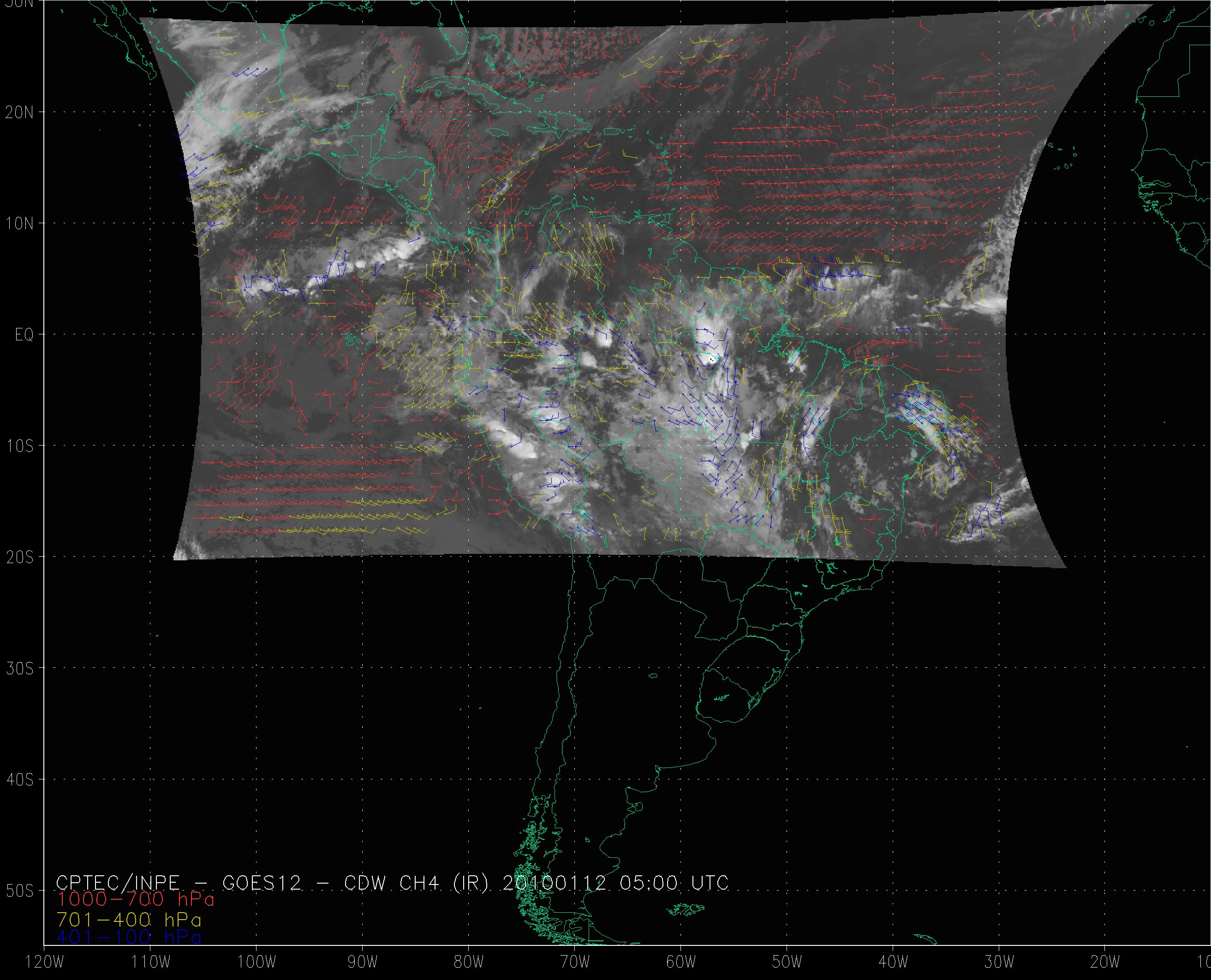Click the 20W longitude axis label
Viewport: 1211px width, 980px height.
coord(1105,962)
